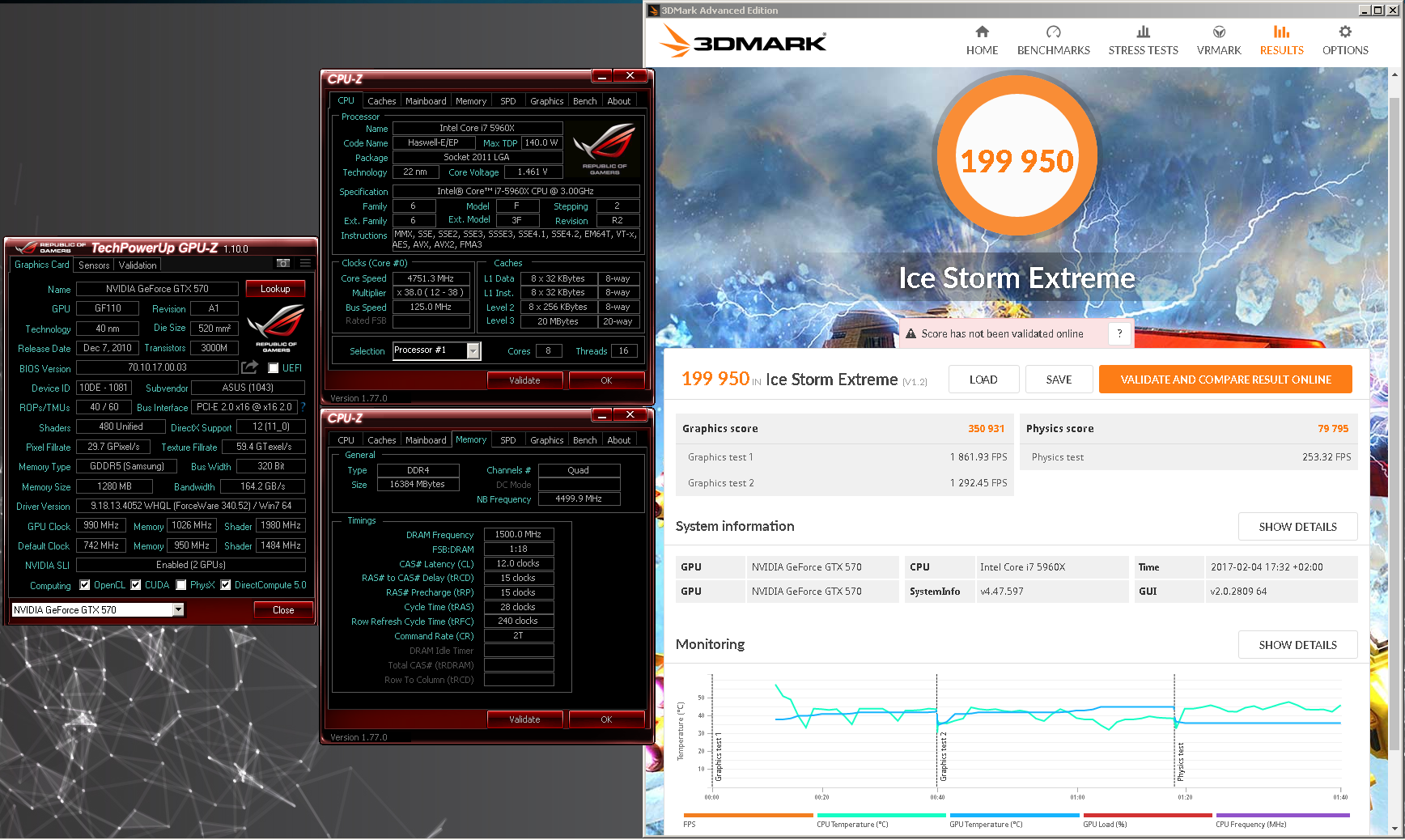The image size is (1405, 840).
Task: Click the 3DMark vertical scrollbar up arrow
Action: click(x=1394, y=74)
